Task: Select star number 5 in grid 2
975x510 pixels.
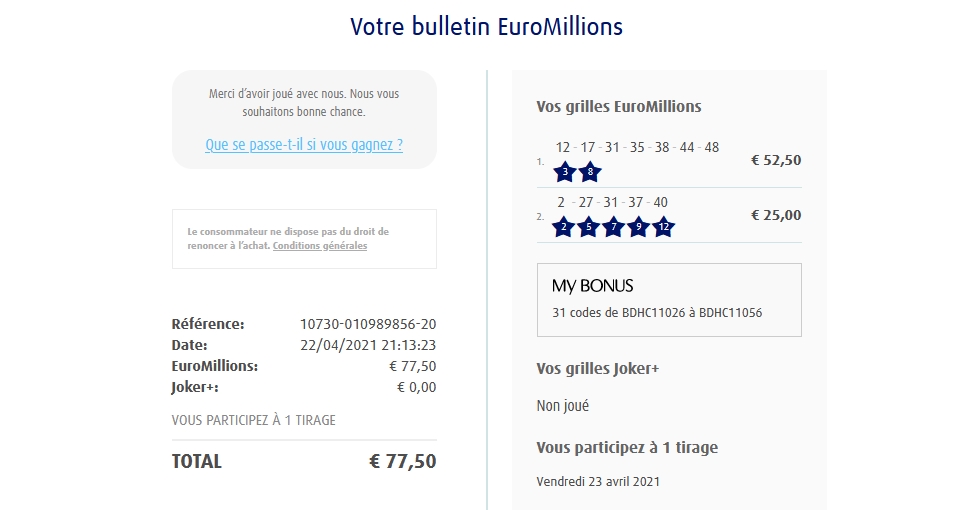Action: pos(588,227)
